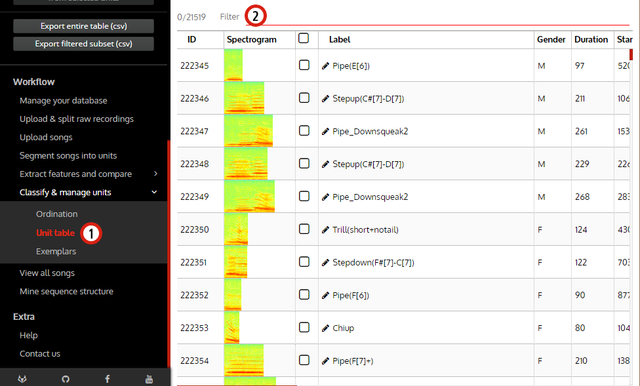Viewport: 640px width, 386px height.
Task: Edit label pencil for Chiup
Action: click(325, 328)
